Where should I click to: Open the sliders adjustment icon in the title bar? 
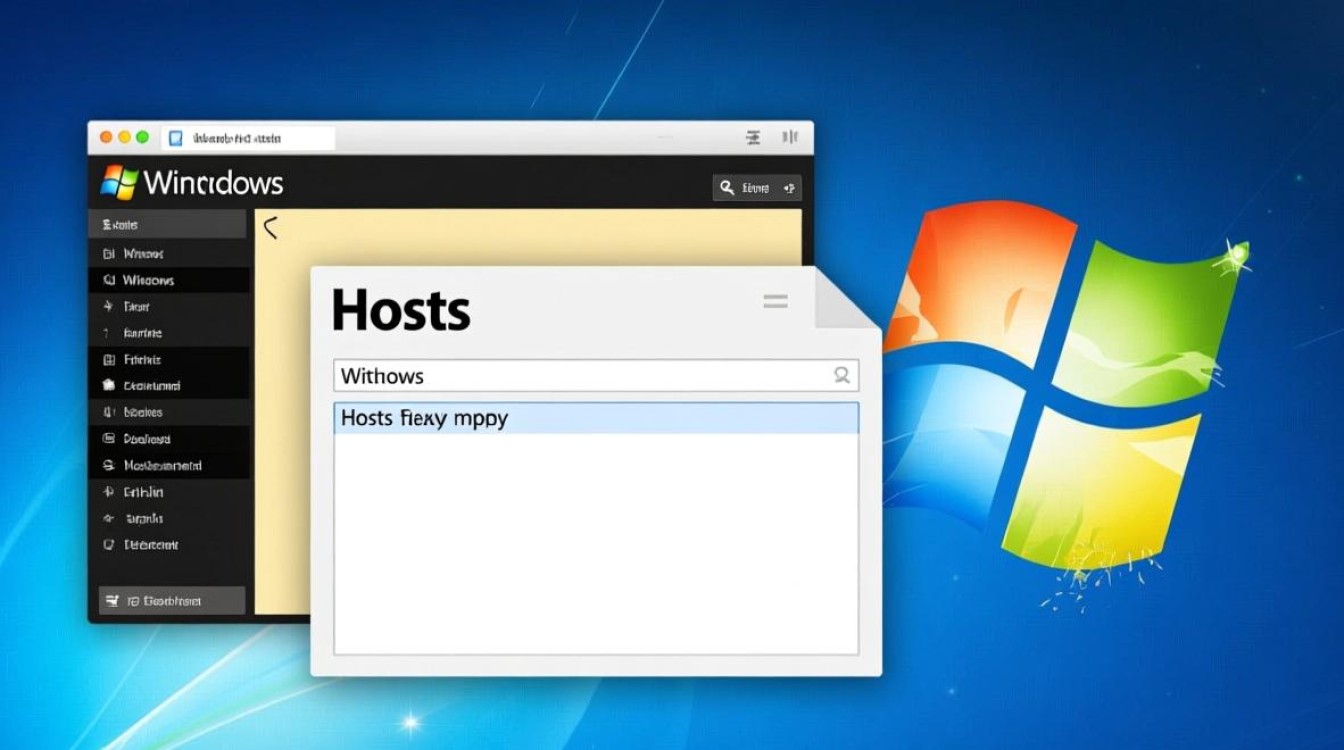pyautogui.click(x=753, y=137)
